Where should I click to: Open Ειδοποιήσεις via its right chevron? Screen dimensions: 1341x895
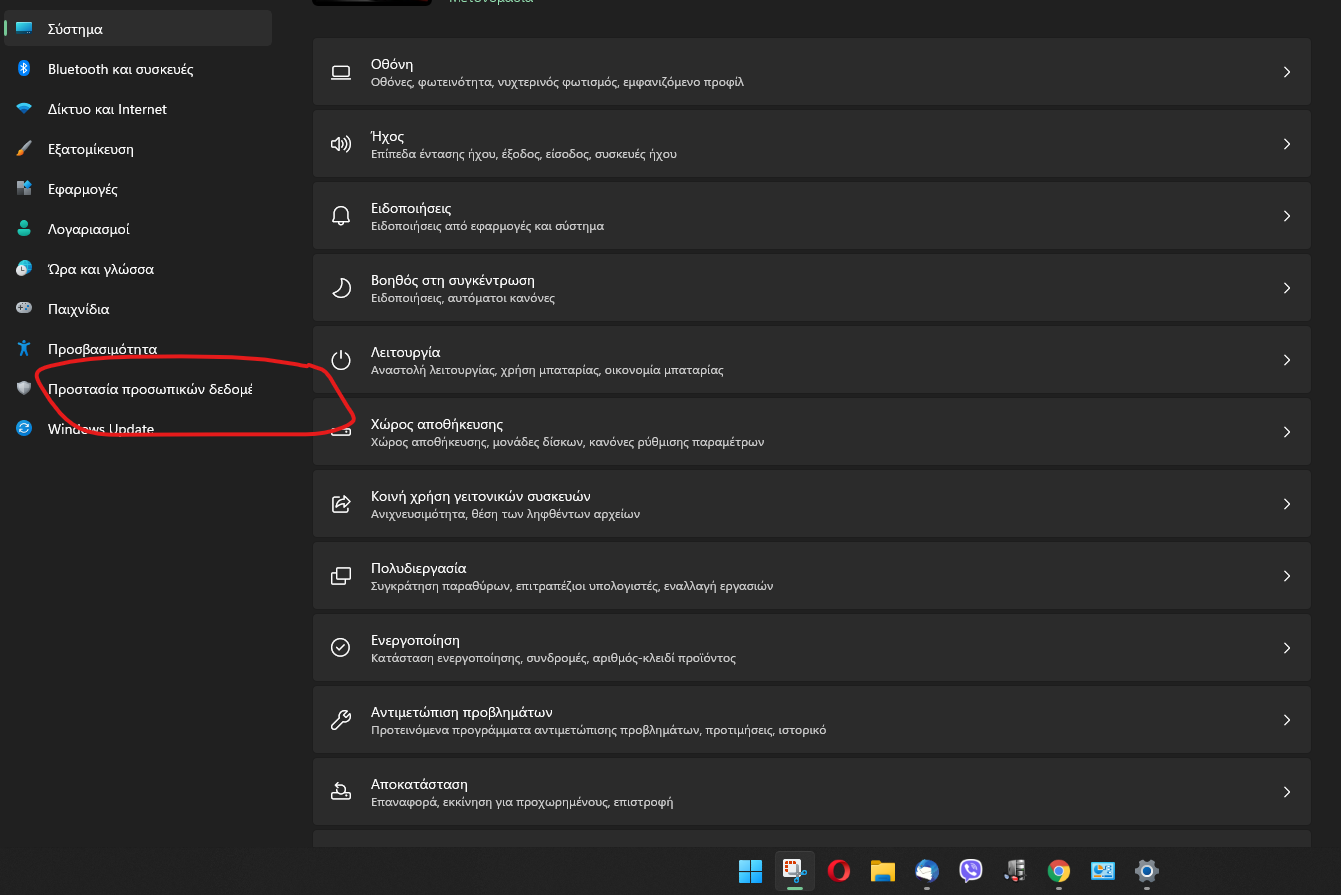[1287, 216]
